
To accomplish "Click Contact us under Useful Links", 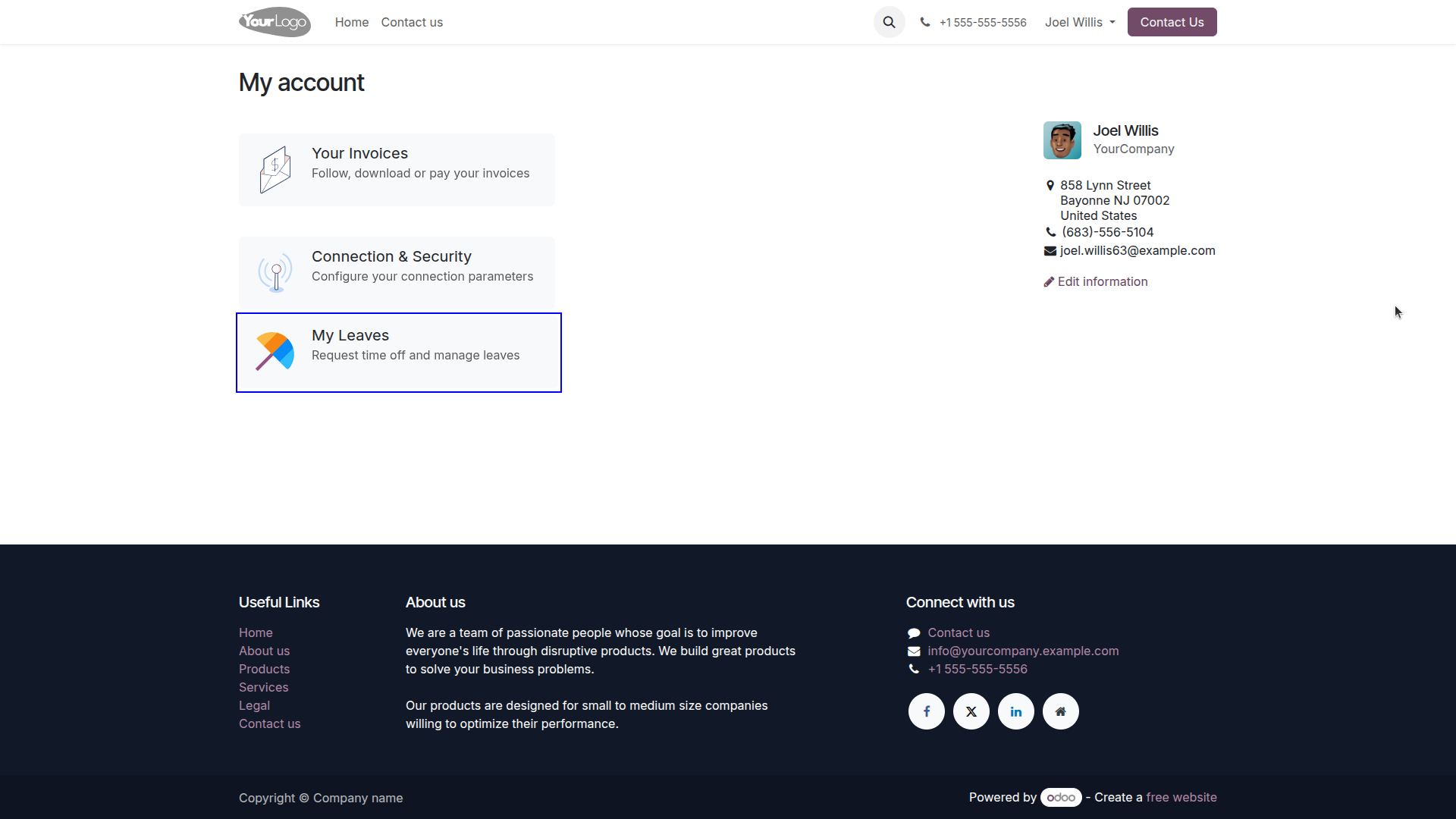I will [x=269, y=723].
